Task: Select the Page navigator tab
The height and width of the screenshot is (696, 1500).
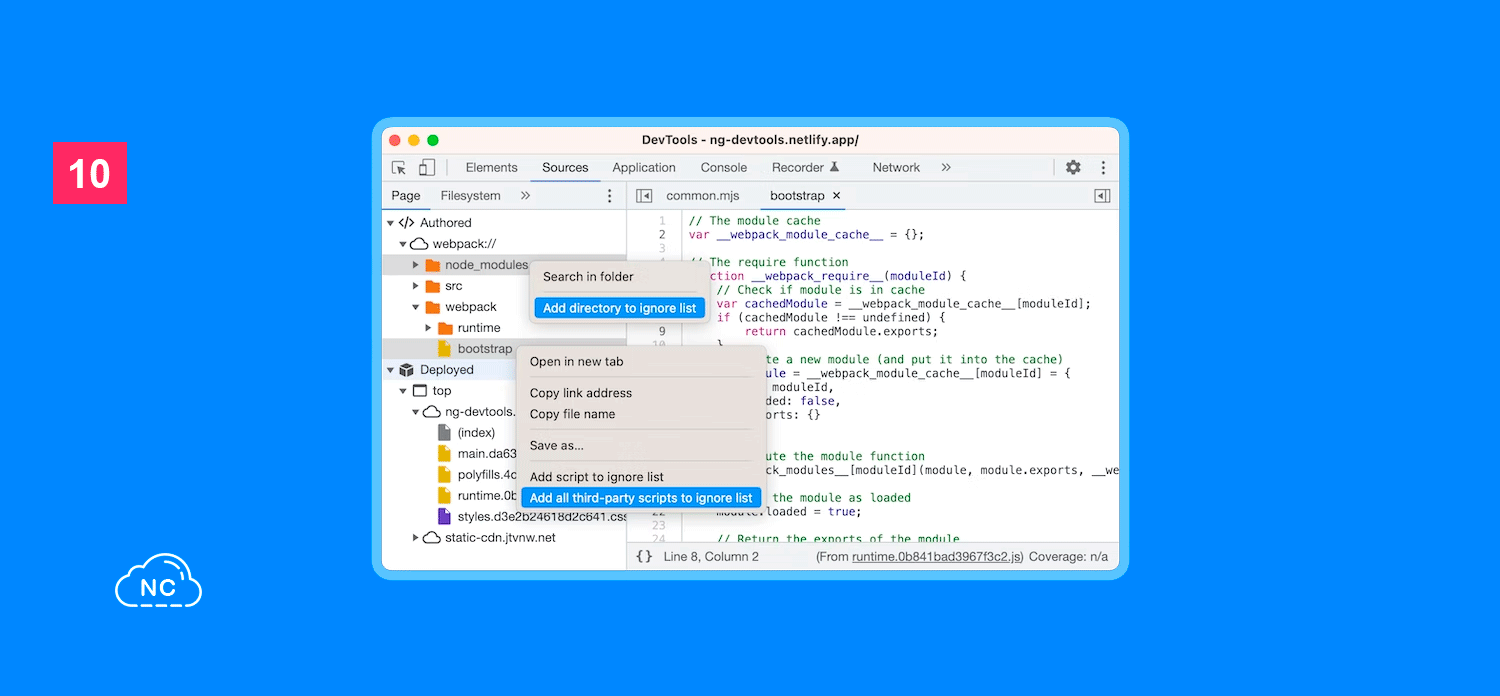Action: (406, 196)
